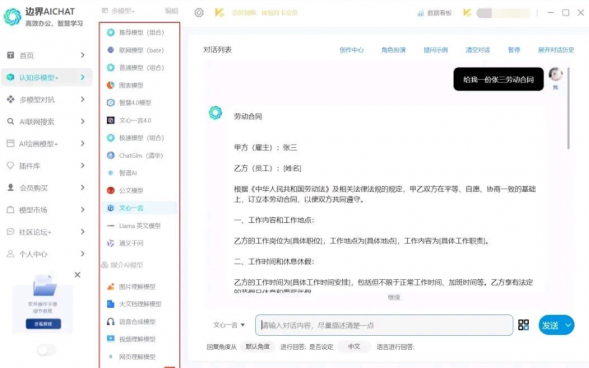Screen dimensions: 589x368
Task: Select 图片理解模型 icon
Action: 110,287
